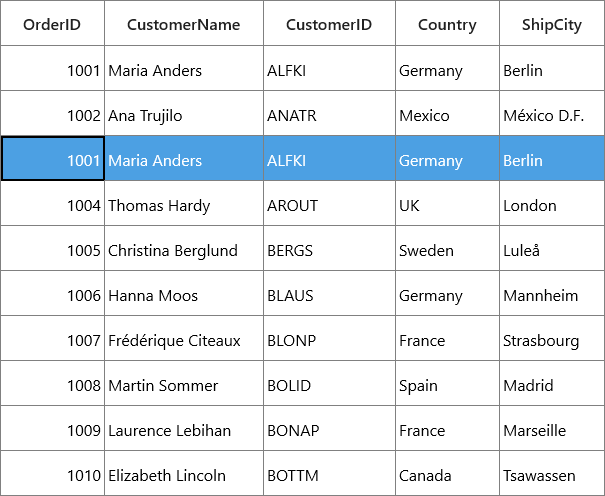Select the Frédérique Citeaux cell
605x496 pixels.
click(x=184, y=338)
